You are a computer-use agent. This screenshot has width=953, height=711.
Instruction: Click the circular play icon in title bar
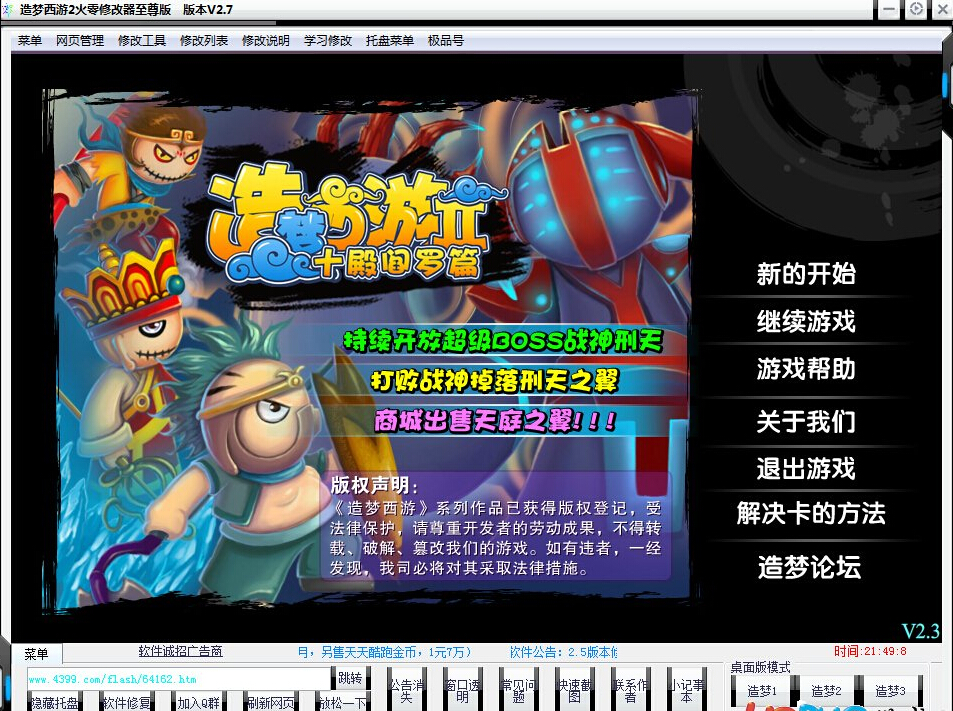[x=916, y=9]
